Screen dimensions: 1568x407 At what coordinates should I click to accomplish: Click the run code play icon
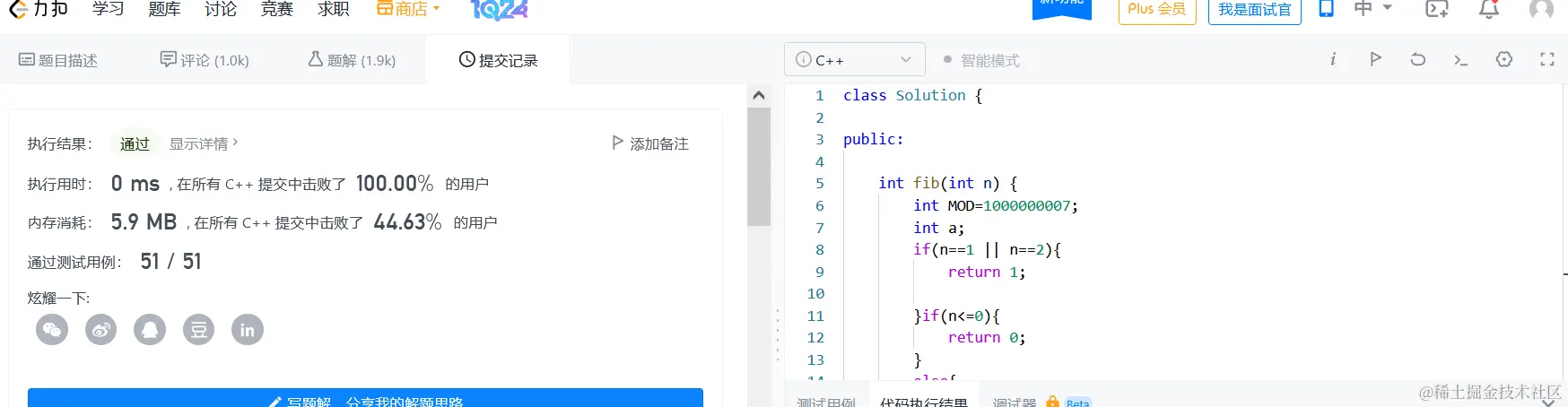(1375, 59)
